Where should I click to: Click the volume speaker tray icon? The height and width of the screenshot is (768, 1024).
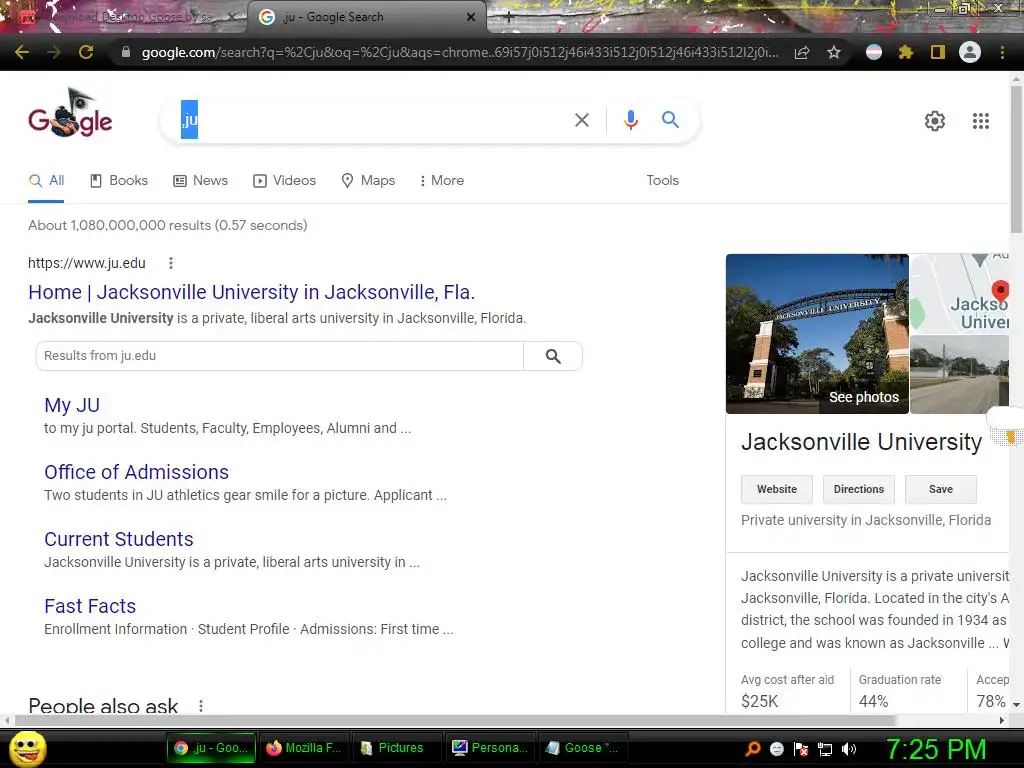(848, 749)
